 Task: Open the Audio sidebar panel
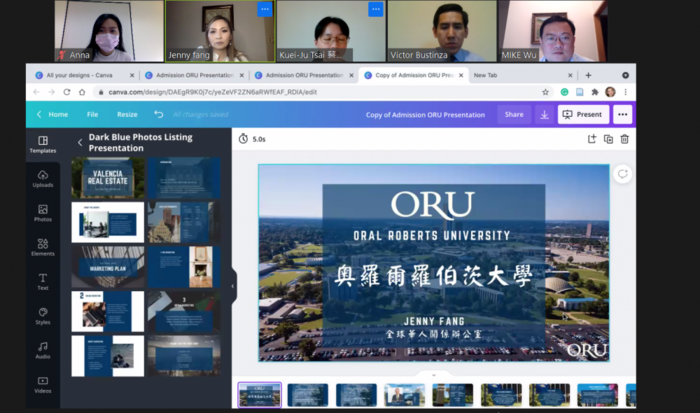click(43, 350)
